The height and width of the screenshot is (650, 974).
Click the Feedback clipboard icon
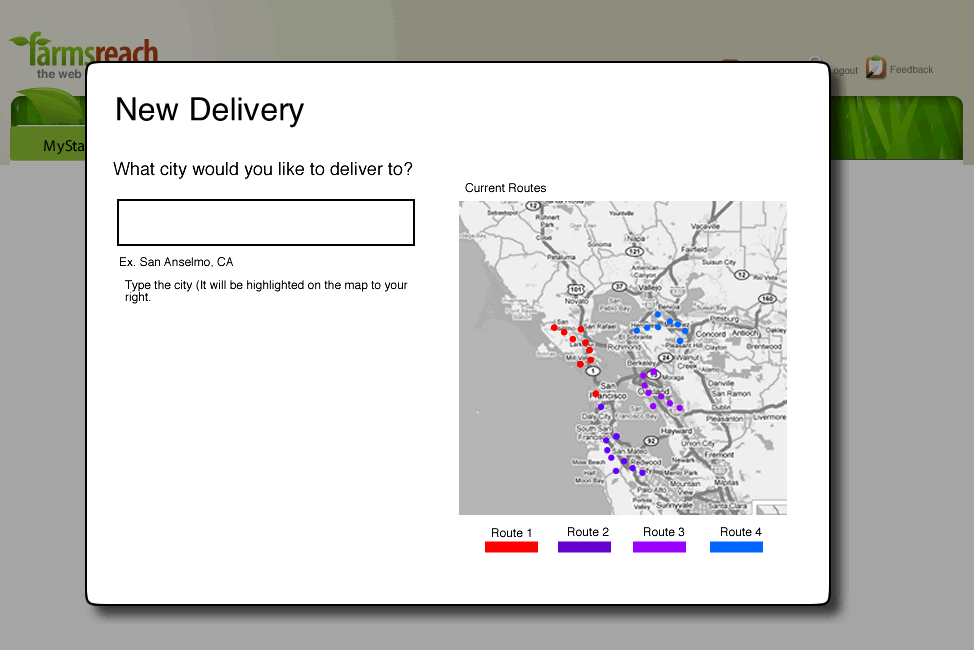[x=876, y=68]
